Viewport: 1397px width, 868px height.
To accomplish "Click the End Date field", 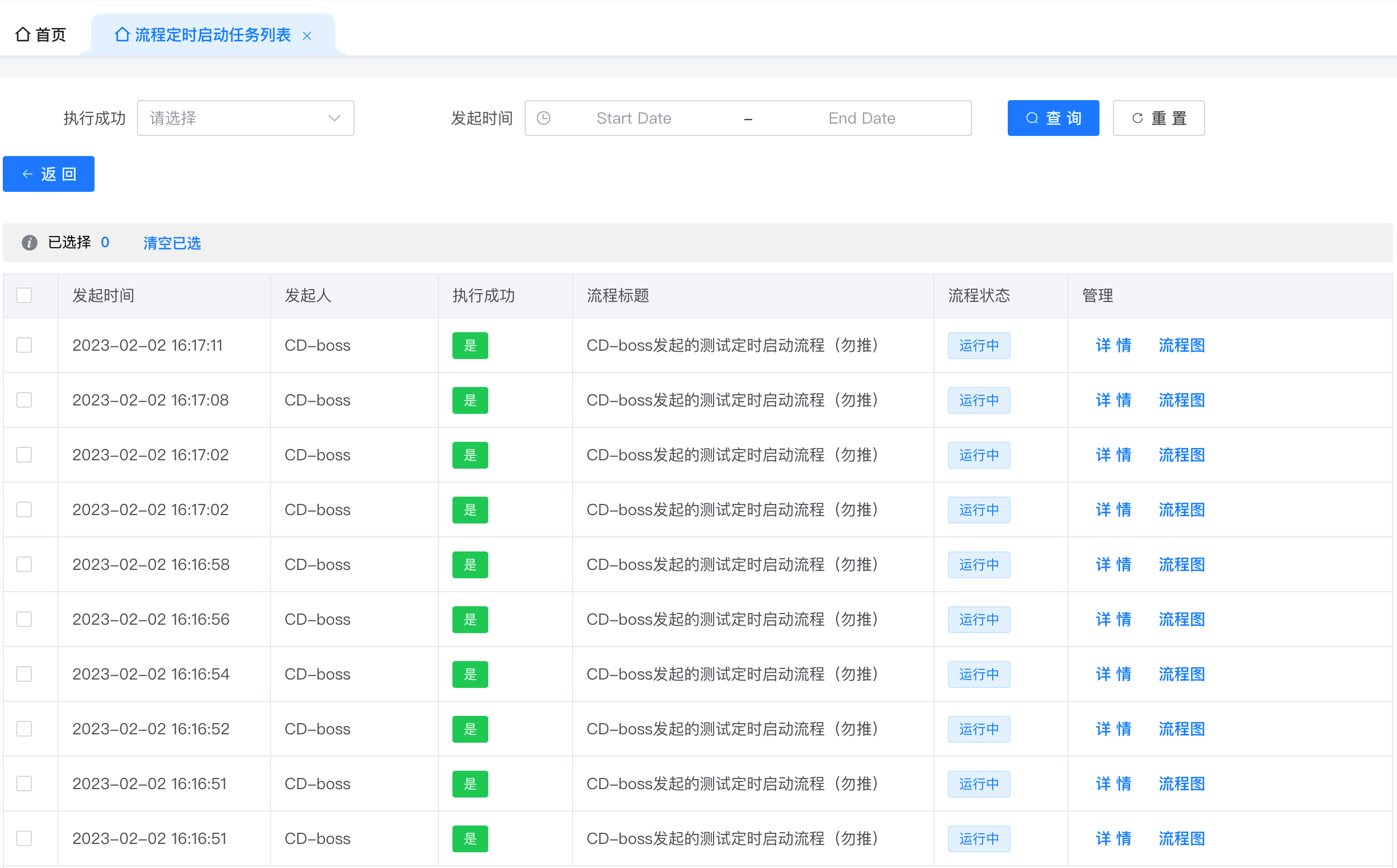I will pos(861,118).
